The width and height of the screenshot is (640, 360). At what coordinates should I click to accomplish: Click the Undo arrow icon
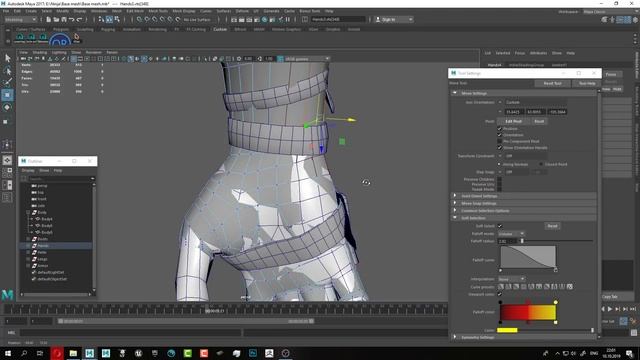71,19
